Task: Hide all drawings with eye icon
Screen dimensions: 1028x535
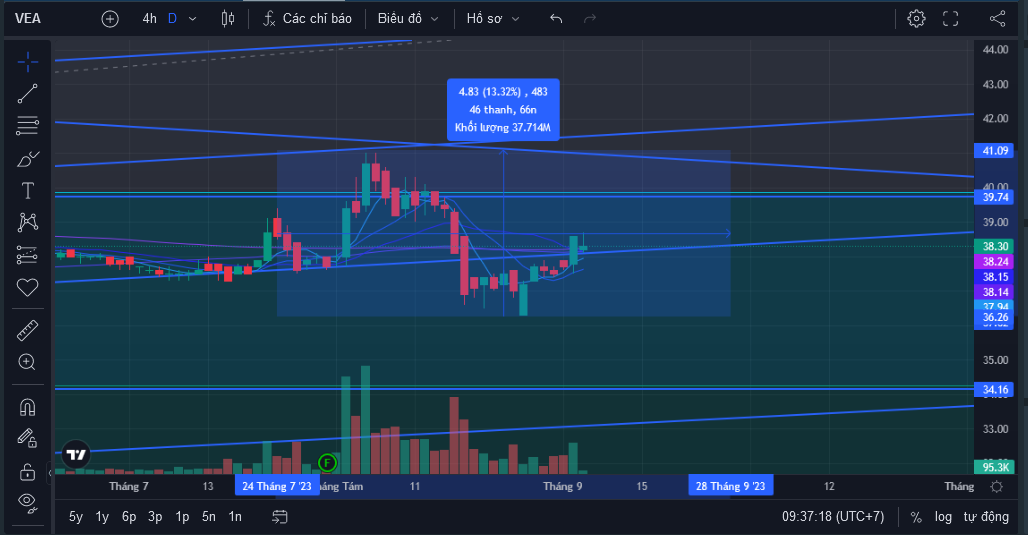Action: [28, 502]
